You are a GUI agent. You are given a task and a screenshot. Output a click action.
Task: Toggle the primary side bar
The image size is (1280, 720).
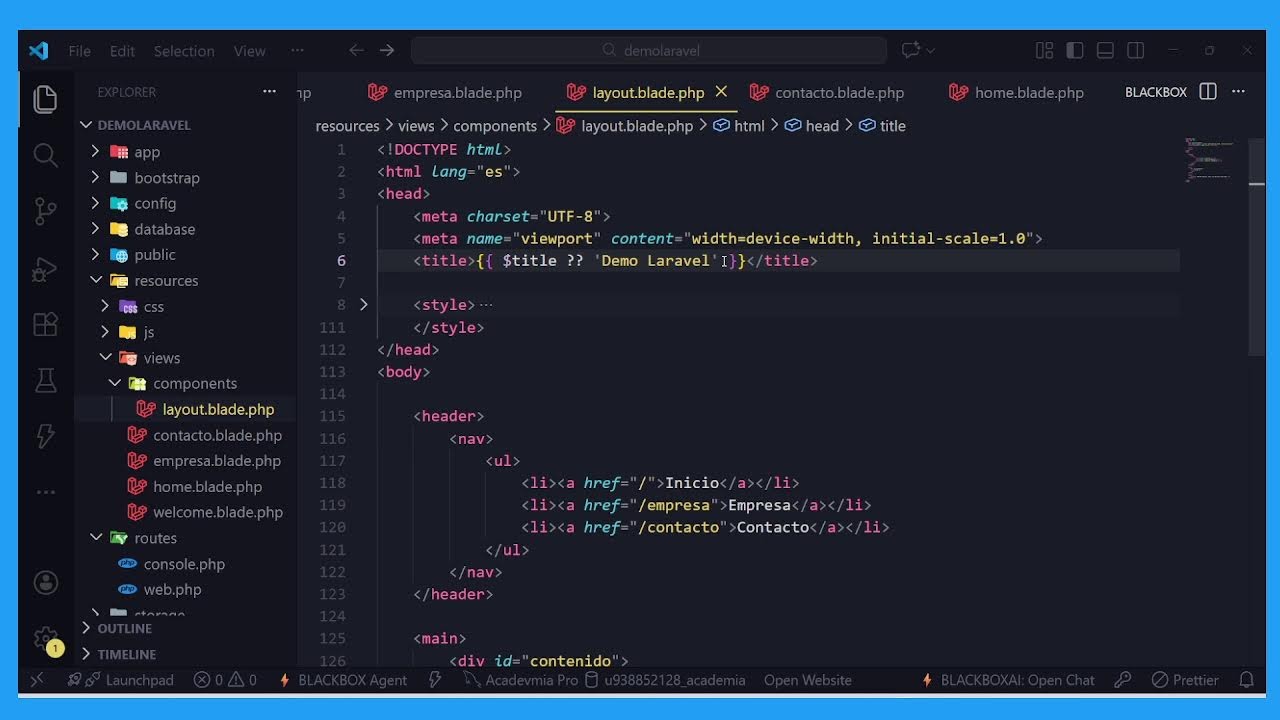1075,50
